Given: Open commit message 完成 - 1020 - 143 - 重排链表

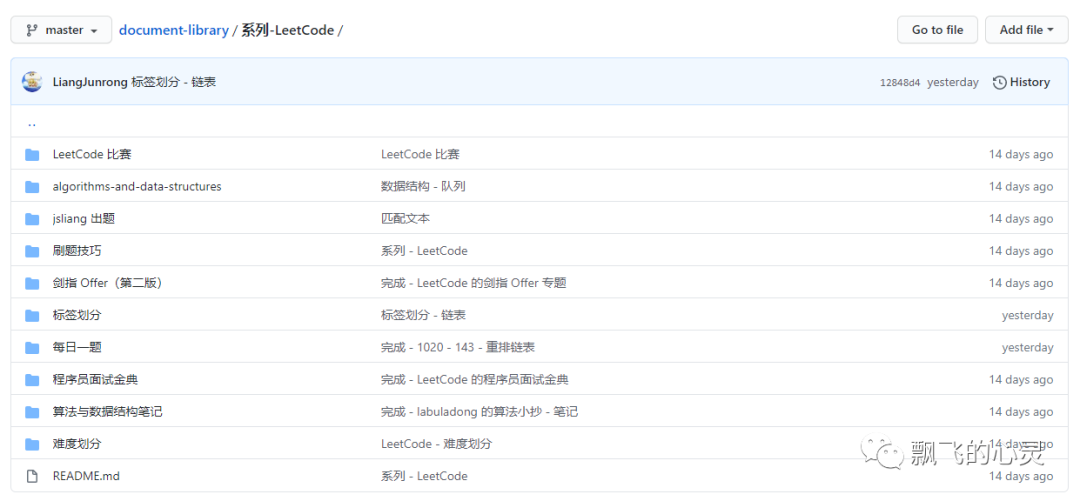Looking at the screenshot, I should pyautogui.click(x=458, y=347).
